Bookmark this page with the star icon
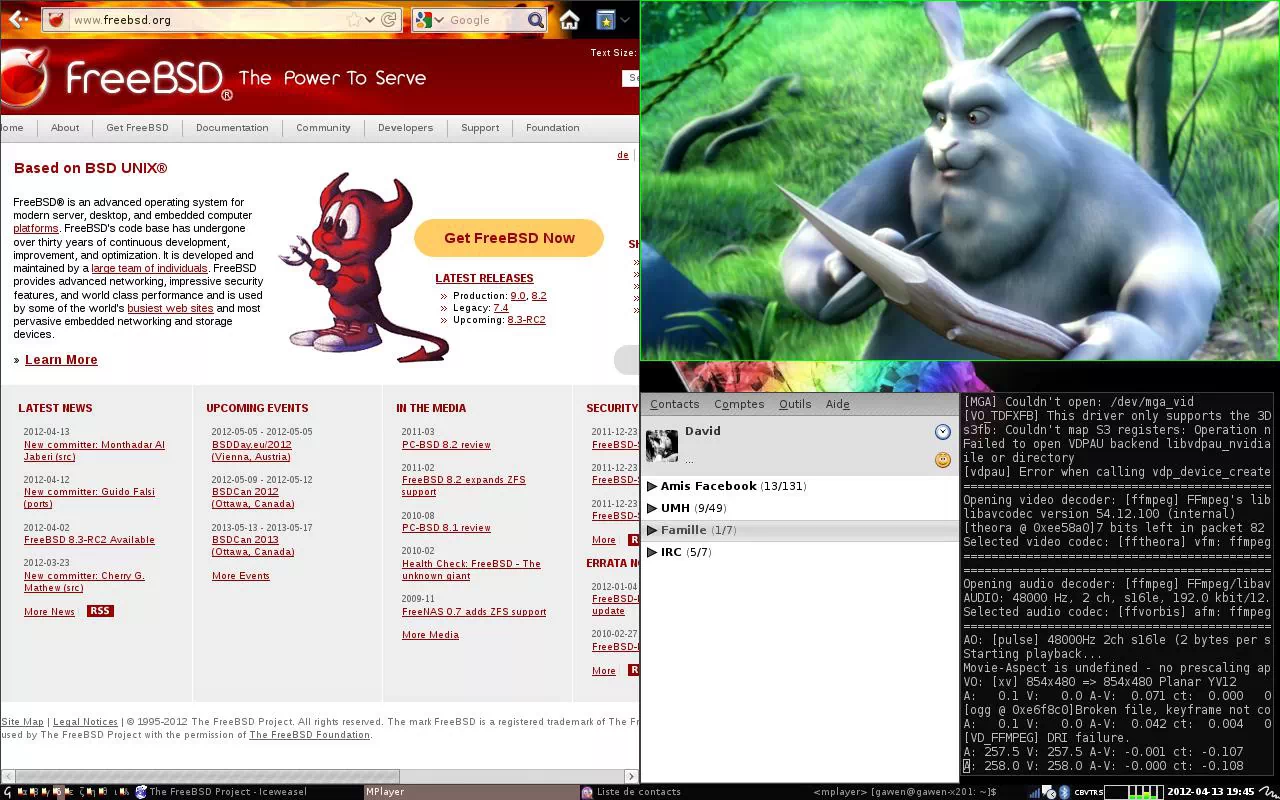Screen dimensions: 1280x800 coord(353,20)
